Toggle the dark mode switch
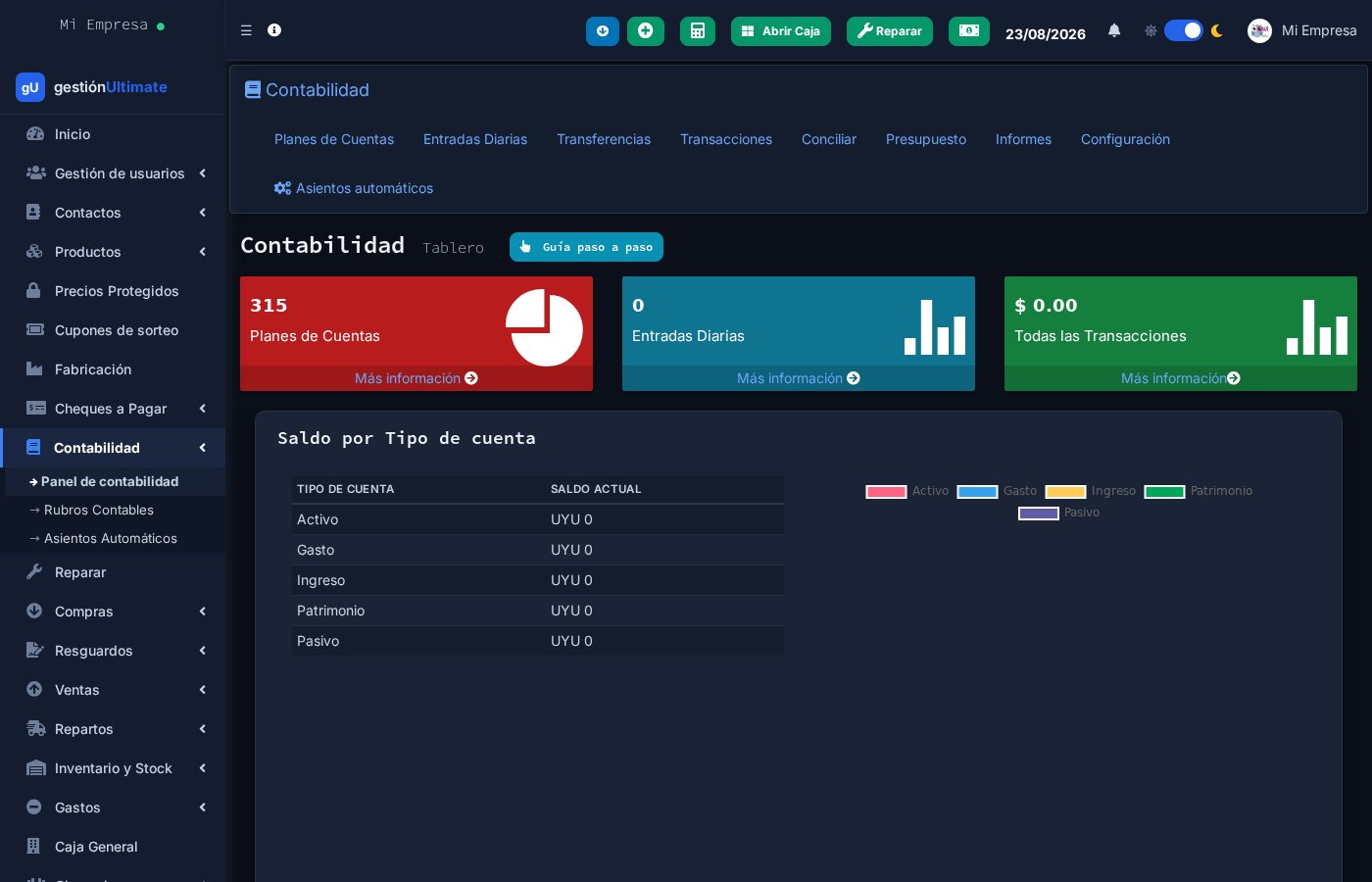1372x882 pixels. (1184, 30)
